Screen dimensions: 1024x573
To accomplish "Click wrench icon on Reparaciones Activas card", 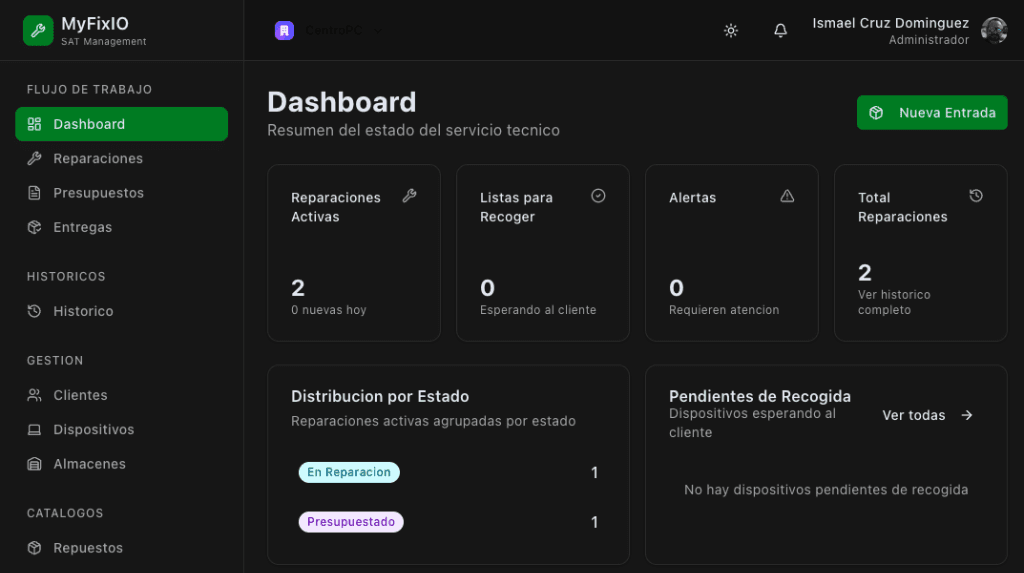I will 409,196.
